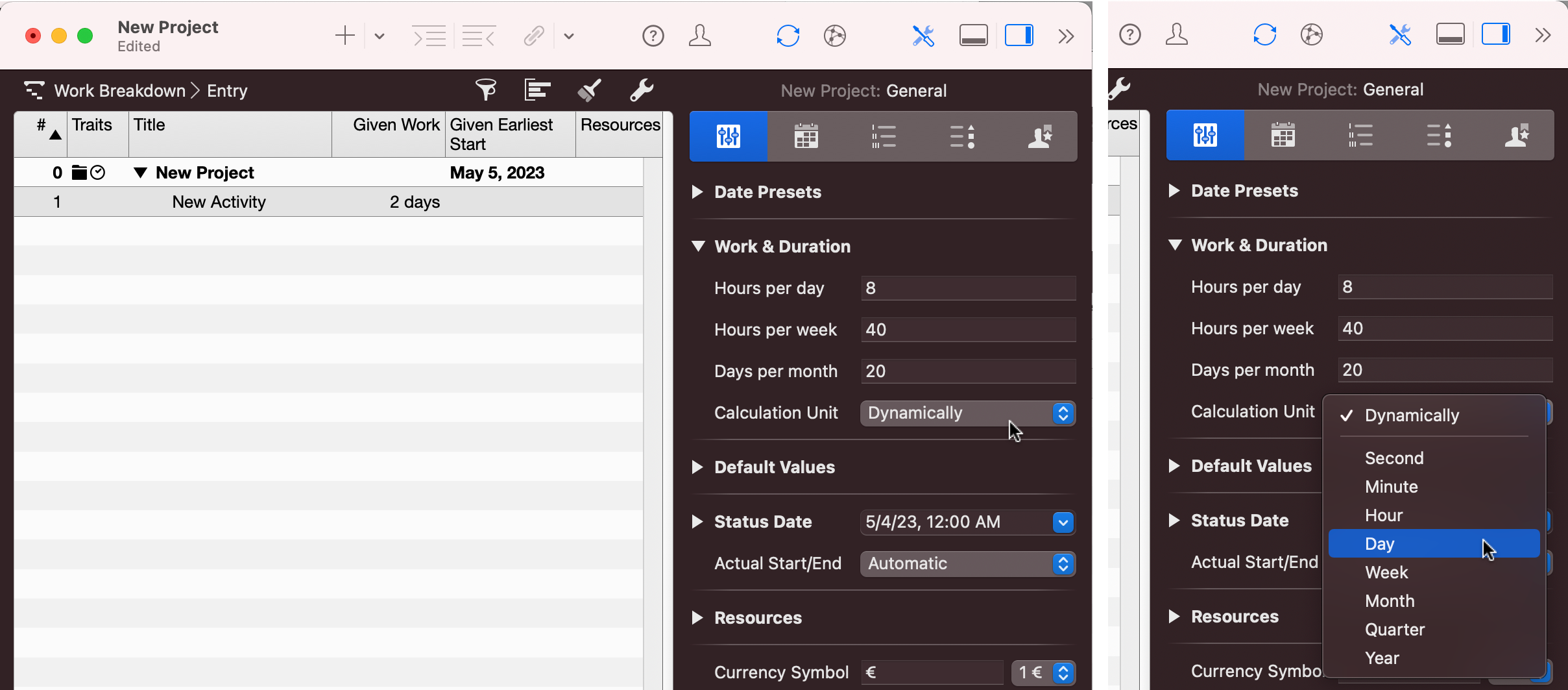Open the Actual Start/End Automatic dropdown
1568x690 pixels.
[x=967, y=563]
